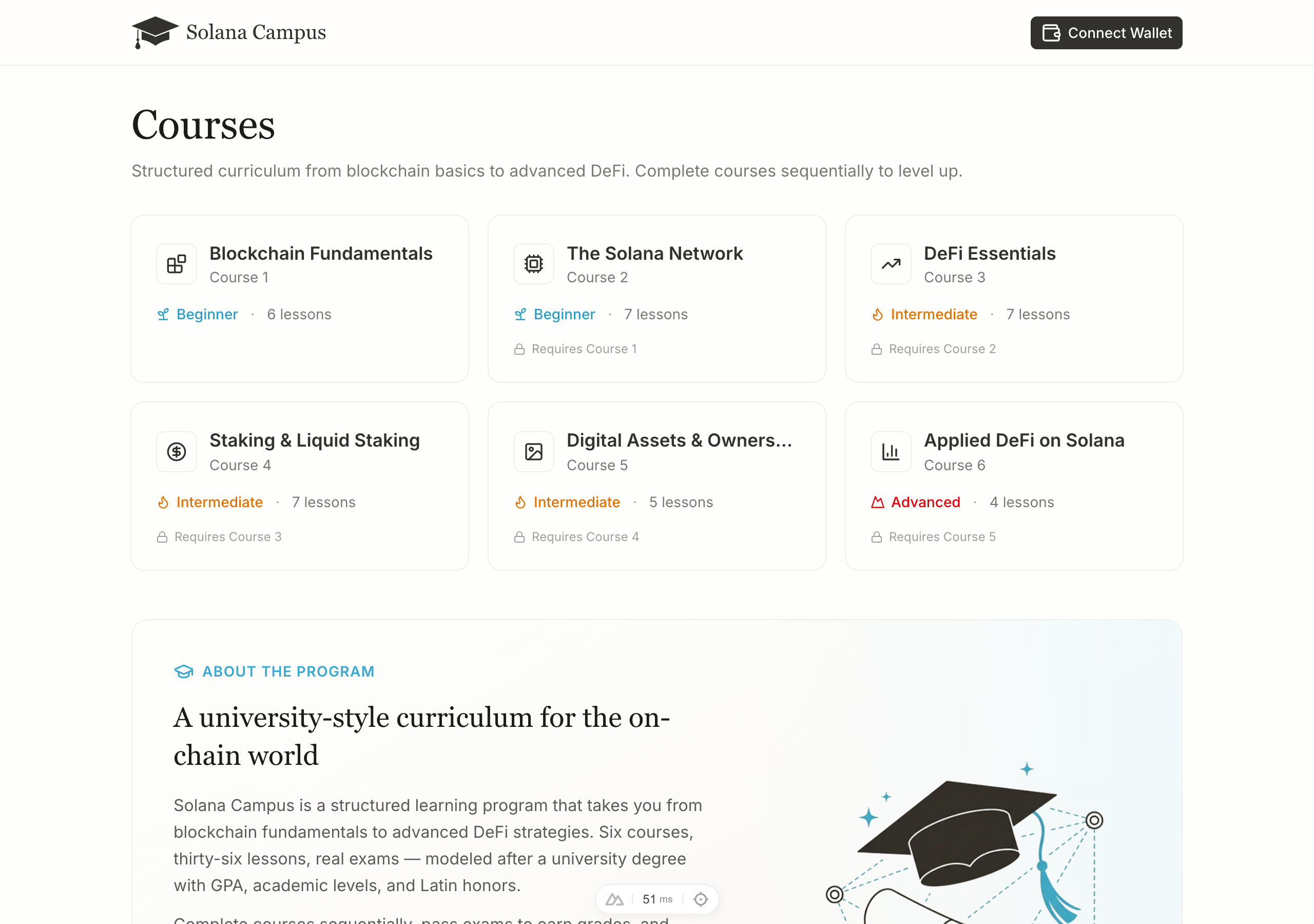Click the lock icon next to Requires Course 1
Viewport: 1314px width, 924px height.
[519, 349]
